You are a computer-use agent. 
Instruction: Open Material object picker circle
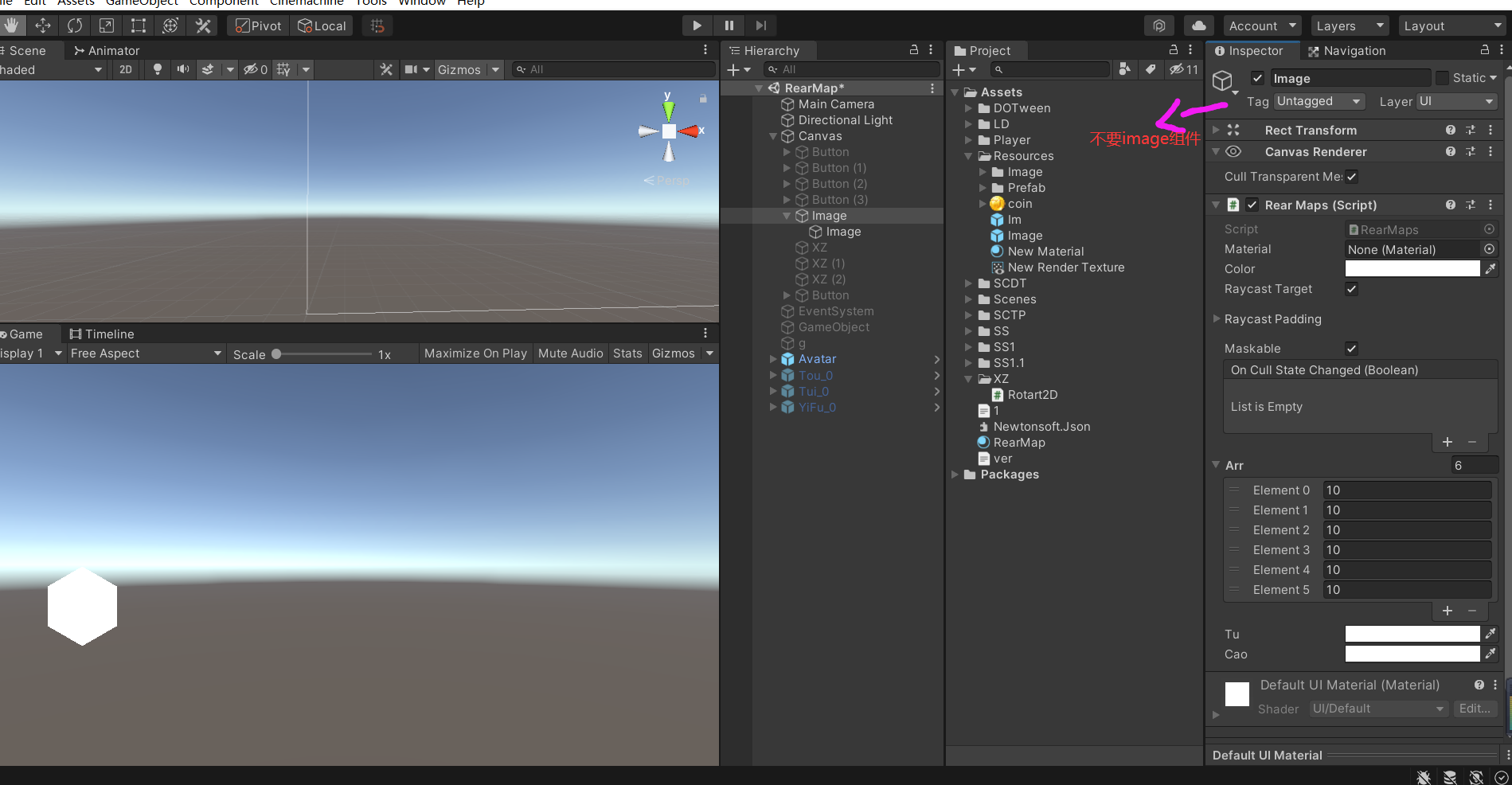pos(1489,249)
